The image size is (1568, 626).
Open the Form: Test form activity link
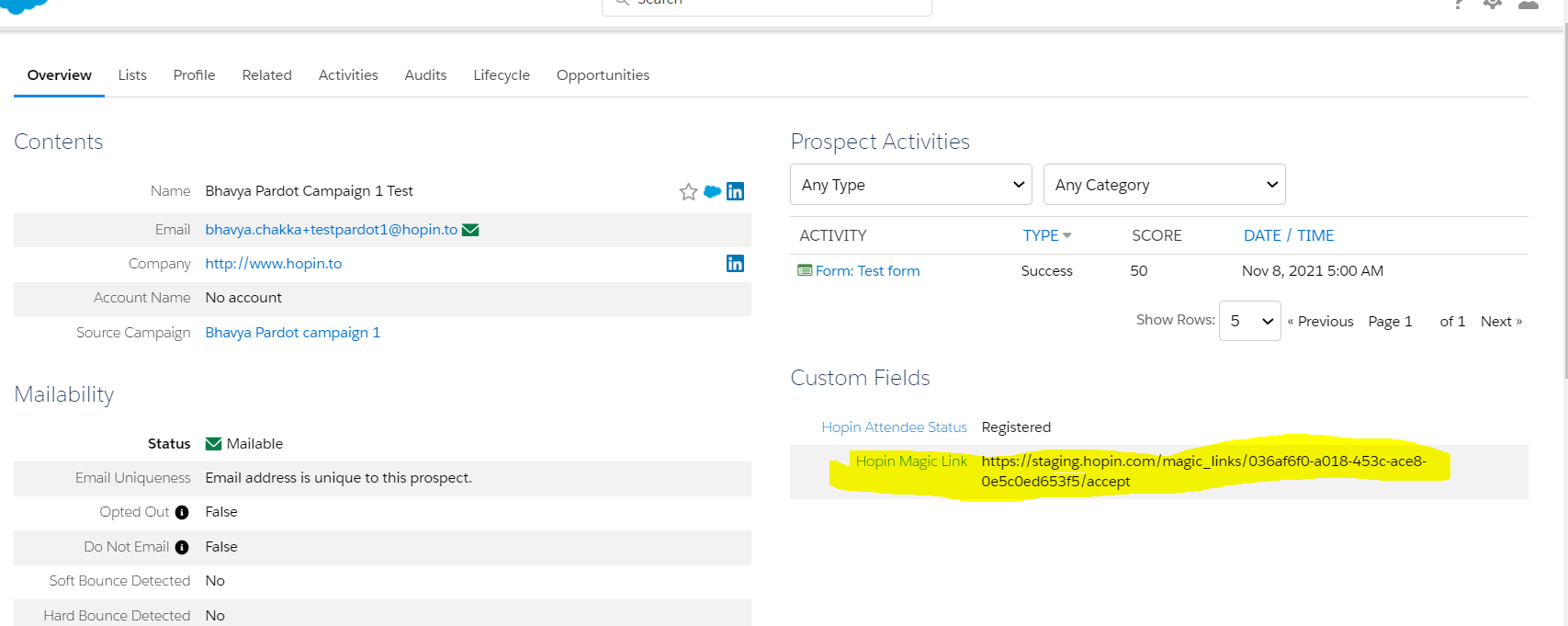coord(868,271)
